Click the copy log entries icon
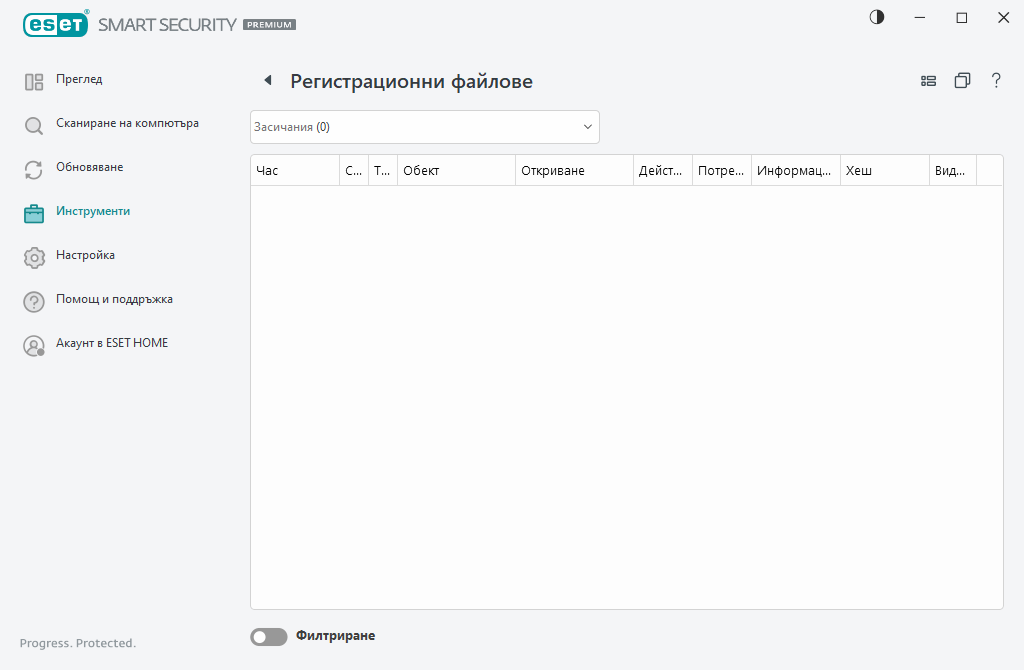The width and height of the screenshot is (1024, 670). (962, 80)
